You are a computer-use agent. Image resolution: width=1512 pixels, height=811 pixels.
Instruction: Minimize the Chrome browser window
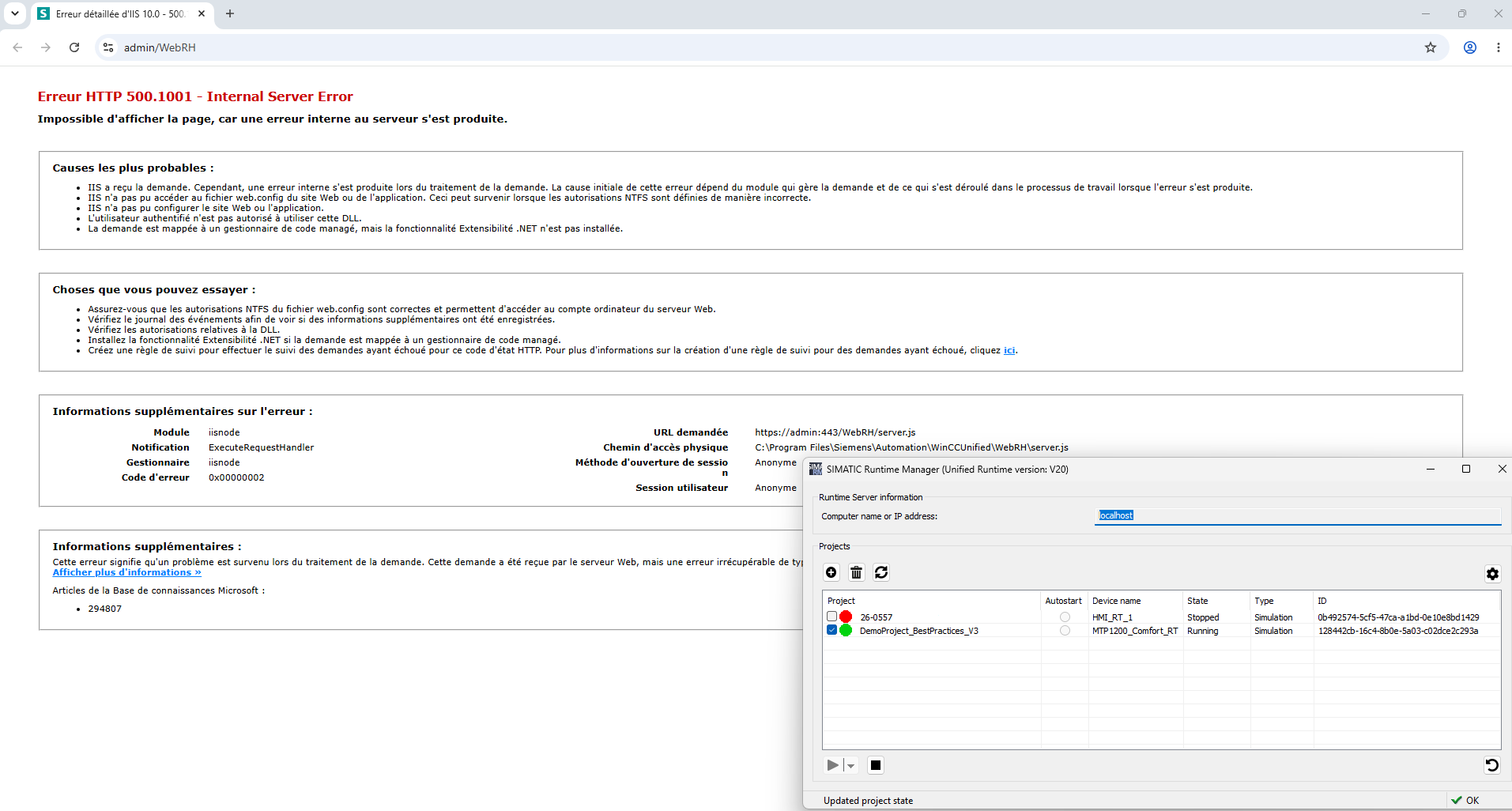click(1426, 13)
